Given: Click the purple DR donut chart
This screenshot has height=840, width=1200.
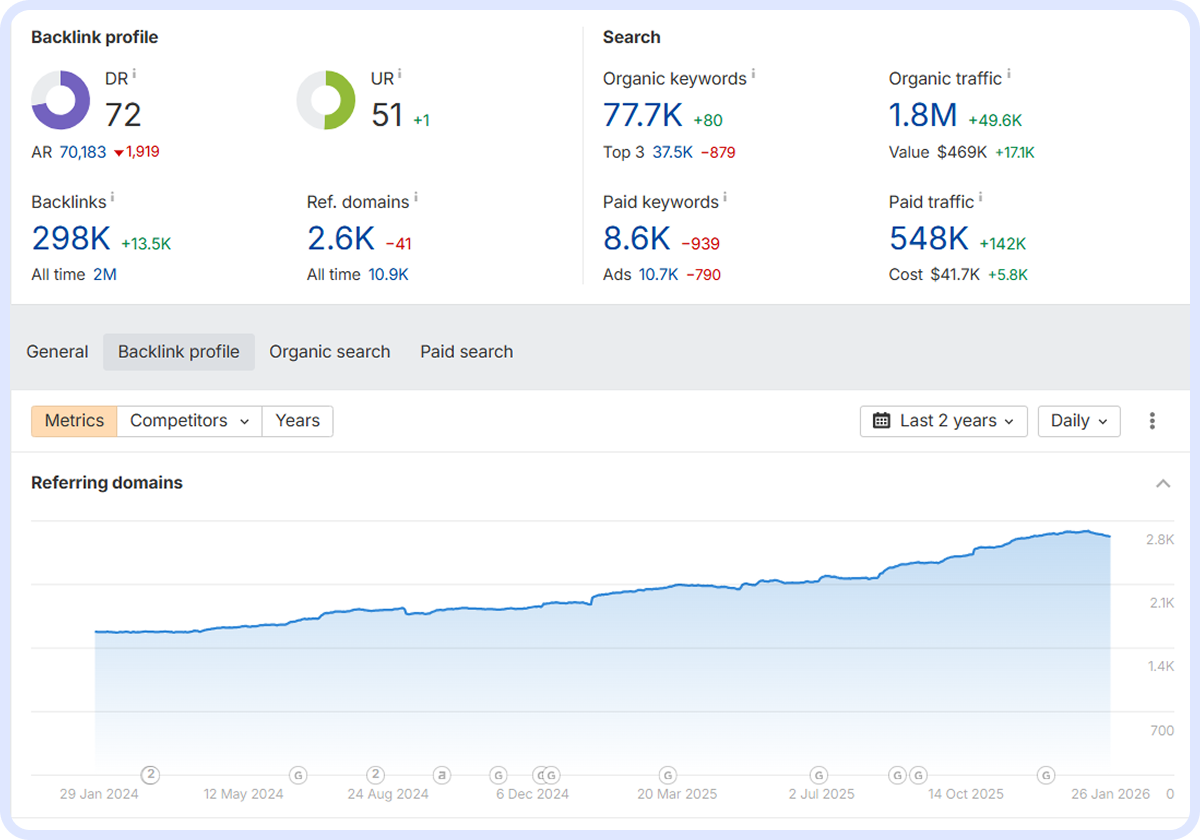Looking at the screenshot, I should [61, 100].
